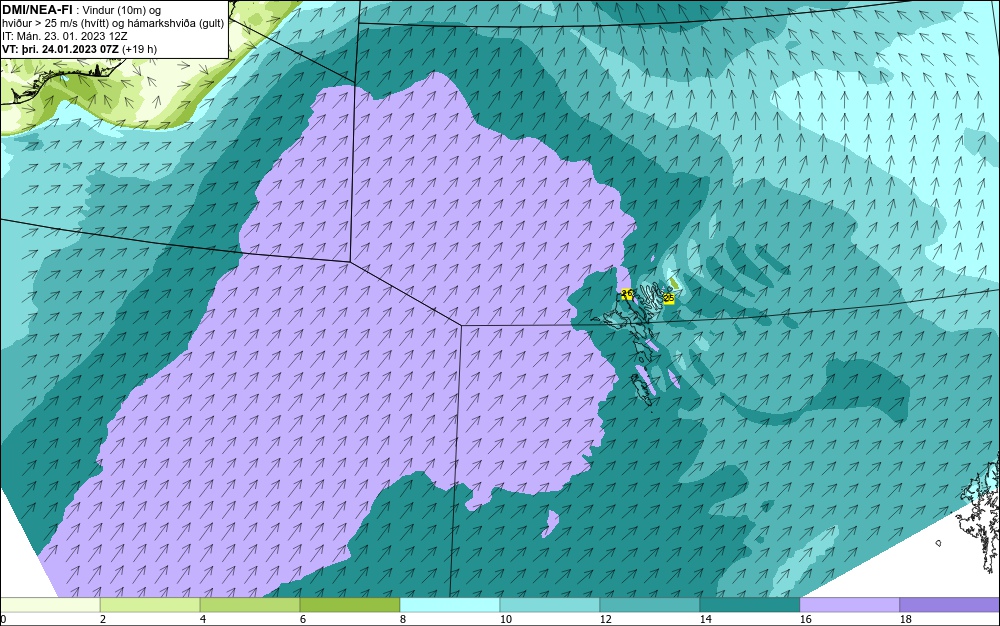
Task: Click the legend scale label '14'
Action: pos(705,619)
